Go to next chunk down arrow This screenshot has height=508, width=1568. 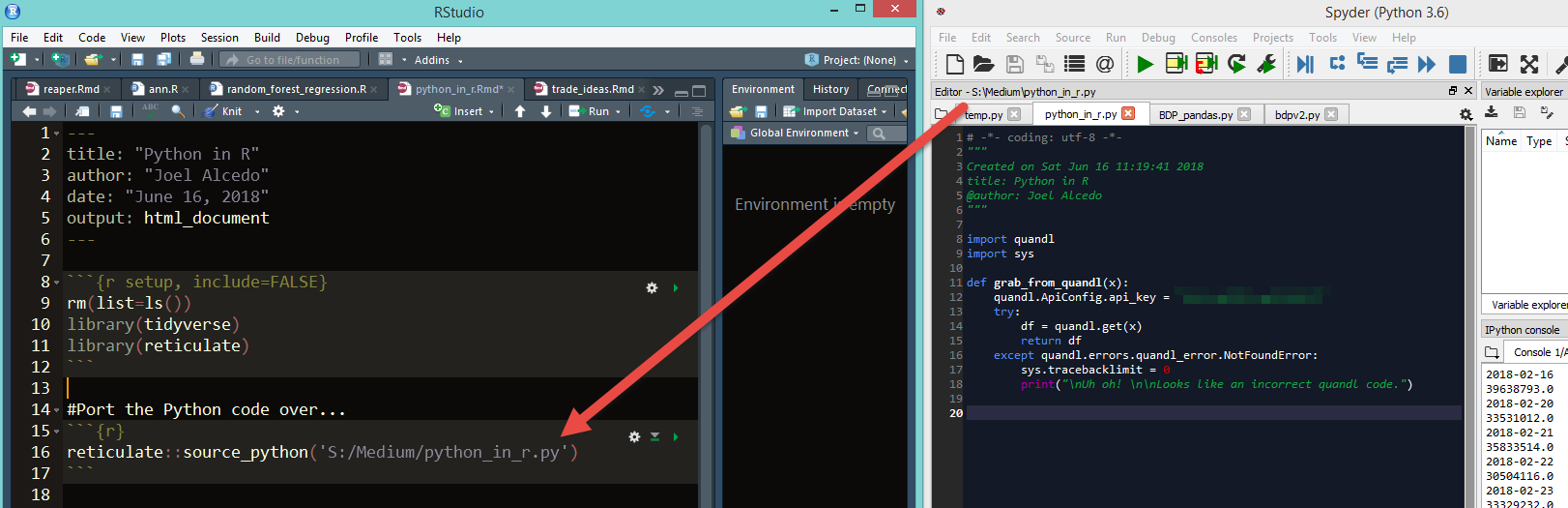[x=546, y=111]
